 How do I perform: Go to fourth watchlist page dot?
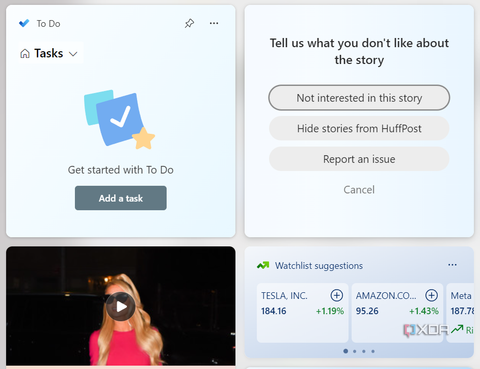(373, 351)
